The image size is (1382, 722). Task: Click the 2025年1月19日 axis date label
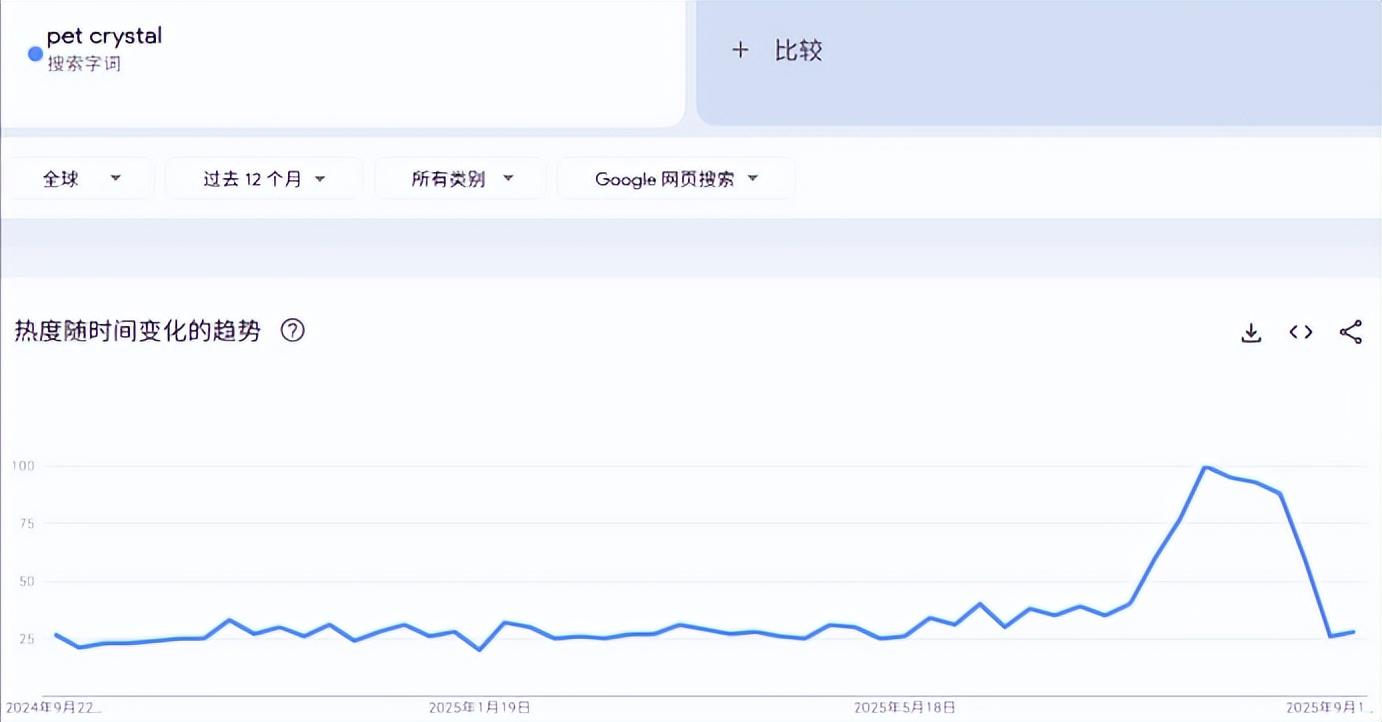click(479, 707)
